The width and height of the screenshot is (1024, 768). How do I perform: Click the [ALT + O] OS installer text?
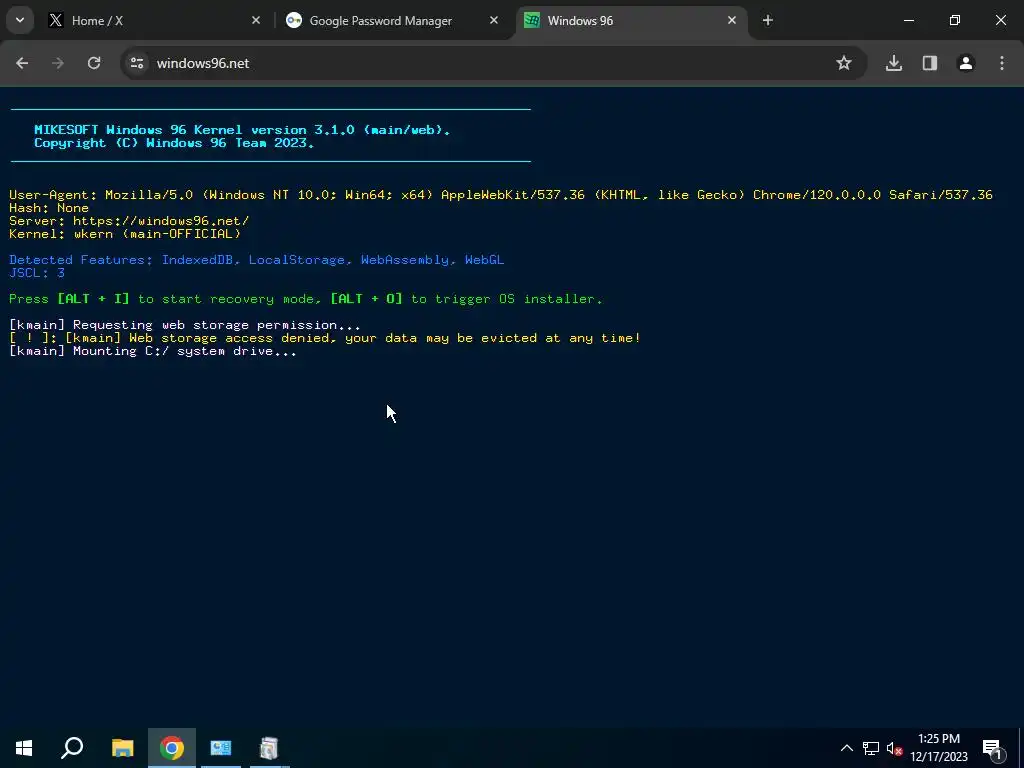coord(366,298)
